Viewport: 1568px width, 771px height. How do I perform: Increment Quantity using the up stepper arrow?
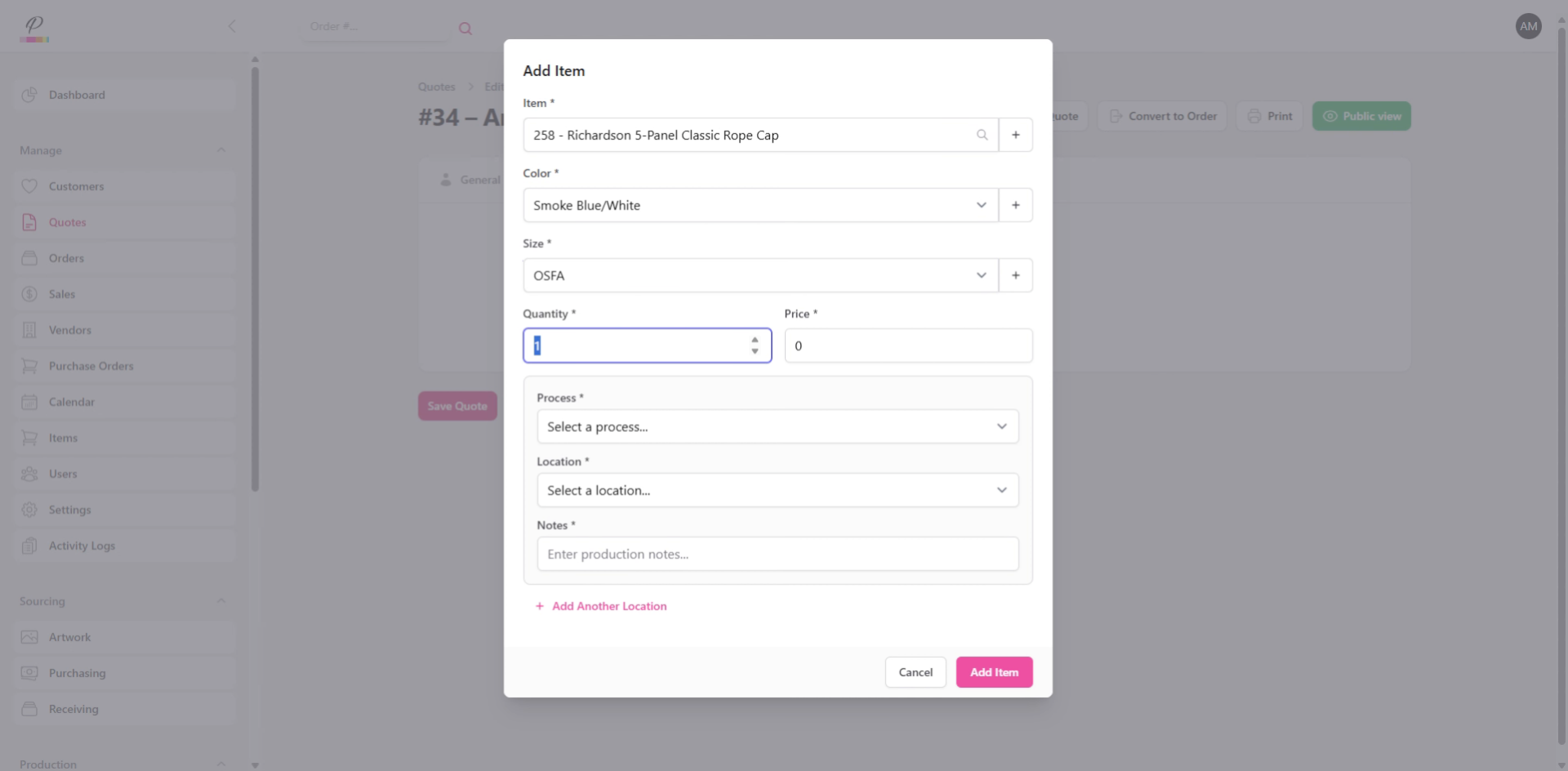(x=755, y=341)
